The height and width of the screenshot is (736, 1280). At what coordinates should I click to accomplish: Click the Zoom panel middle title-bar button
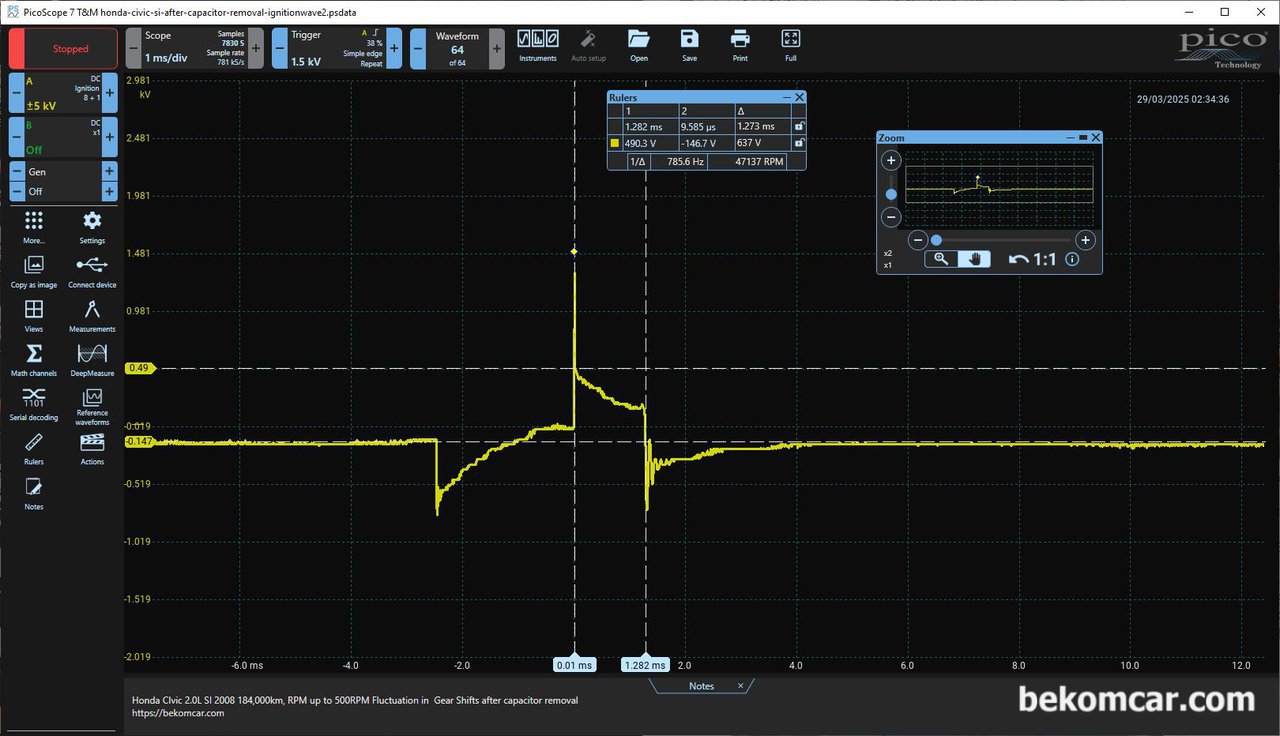[1083, 137]
